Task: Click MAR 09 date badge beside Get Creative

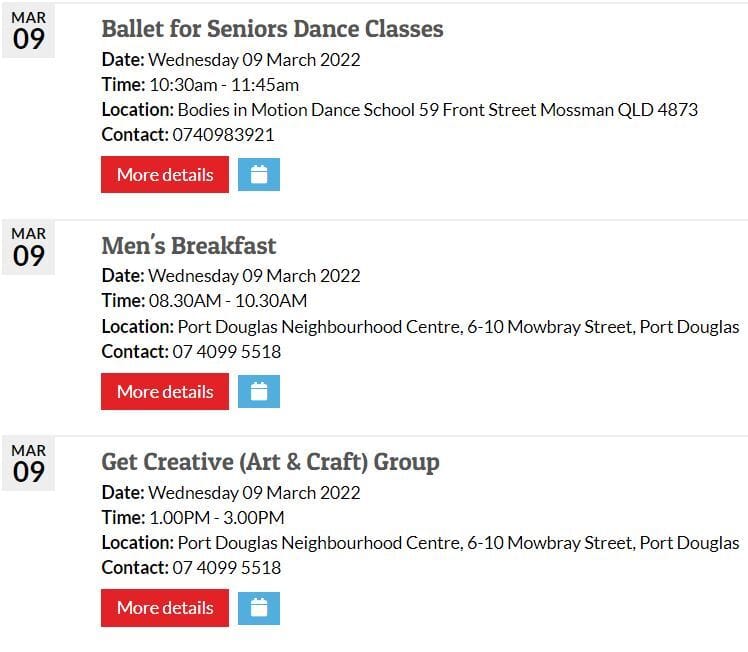Action: pos(28,464)
